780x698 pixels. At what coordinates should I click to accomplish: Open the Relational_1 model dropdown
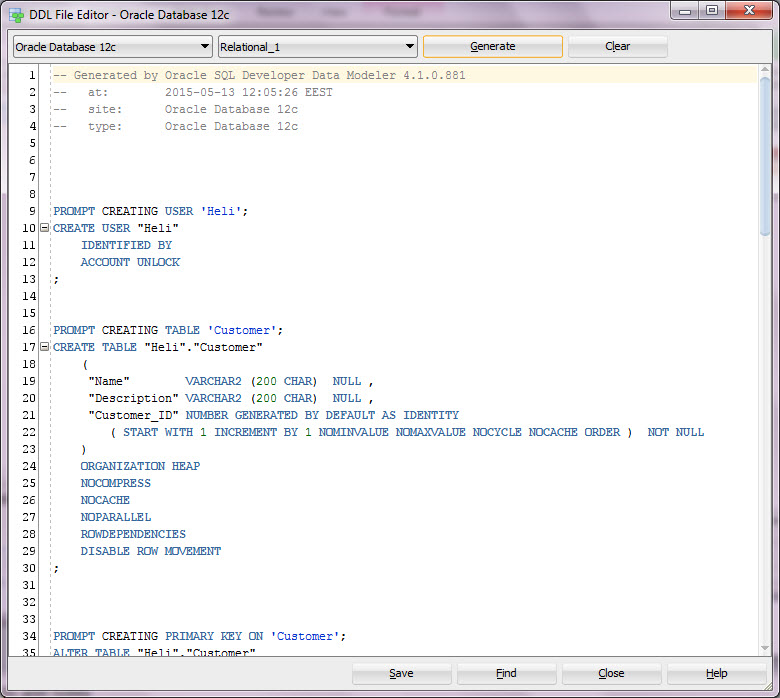pyautogui.click(x=317, y=46)
